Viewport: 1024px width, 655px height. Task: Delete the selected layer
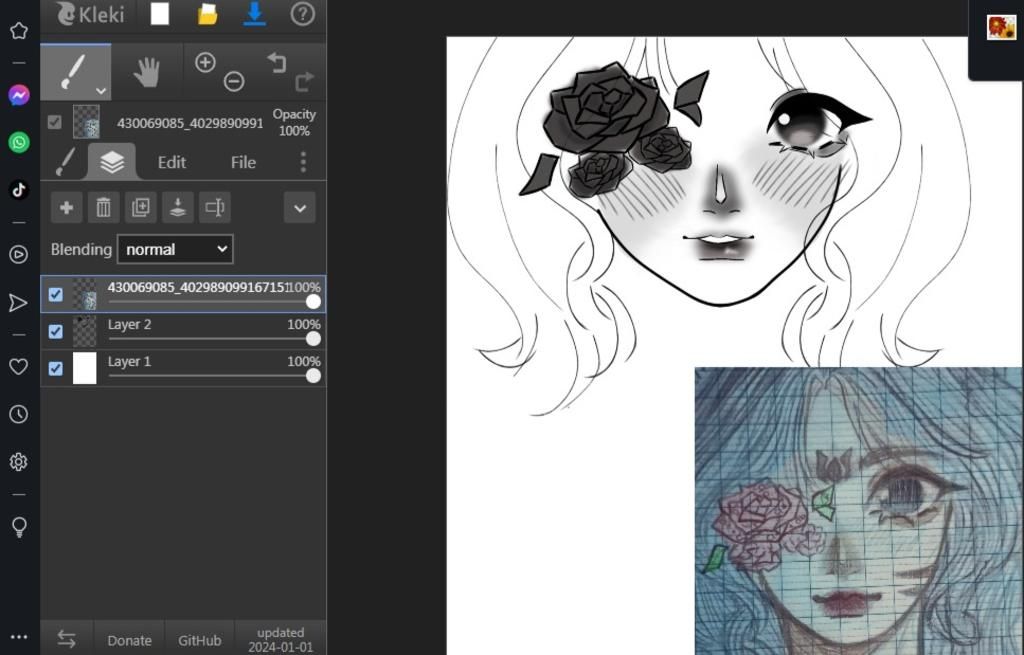pyautogui.click(x=103, y=208)
